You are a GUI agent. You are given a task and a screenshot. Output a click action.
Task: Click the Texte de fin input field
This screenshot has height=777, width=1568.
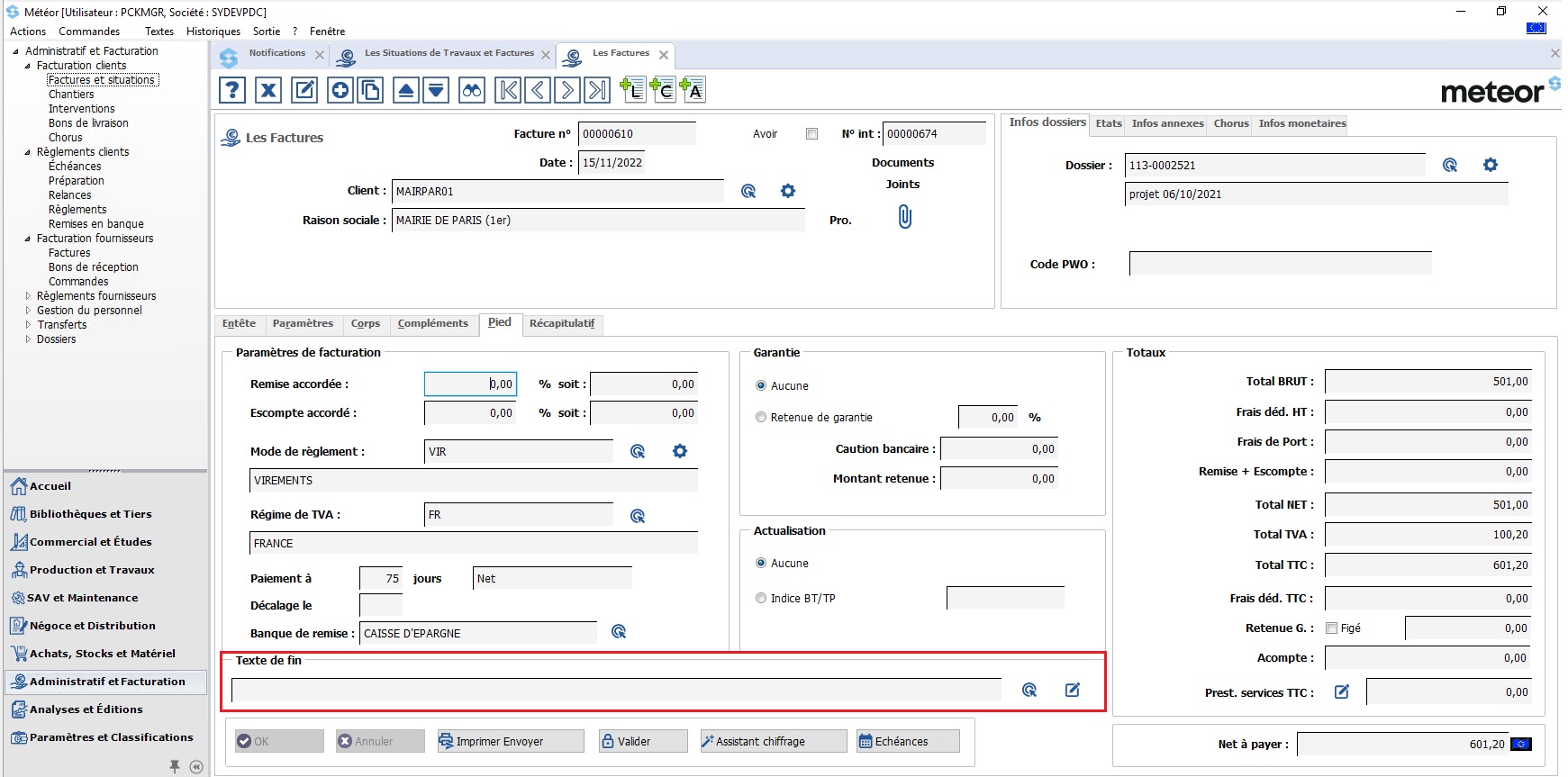tap(616, 690)
